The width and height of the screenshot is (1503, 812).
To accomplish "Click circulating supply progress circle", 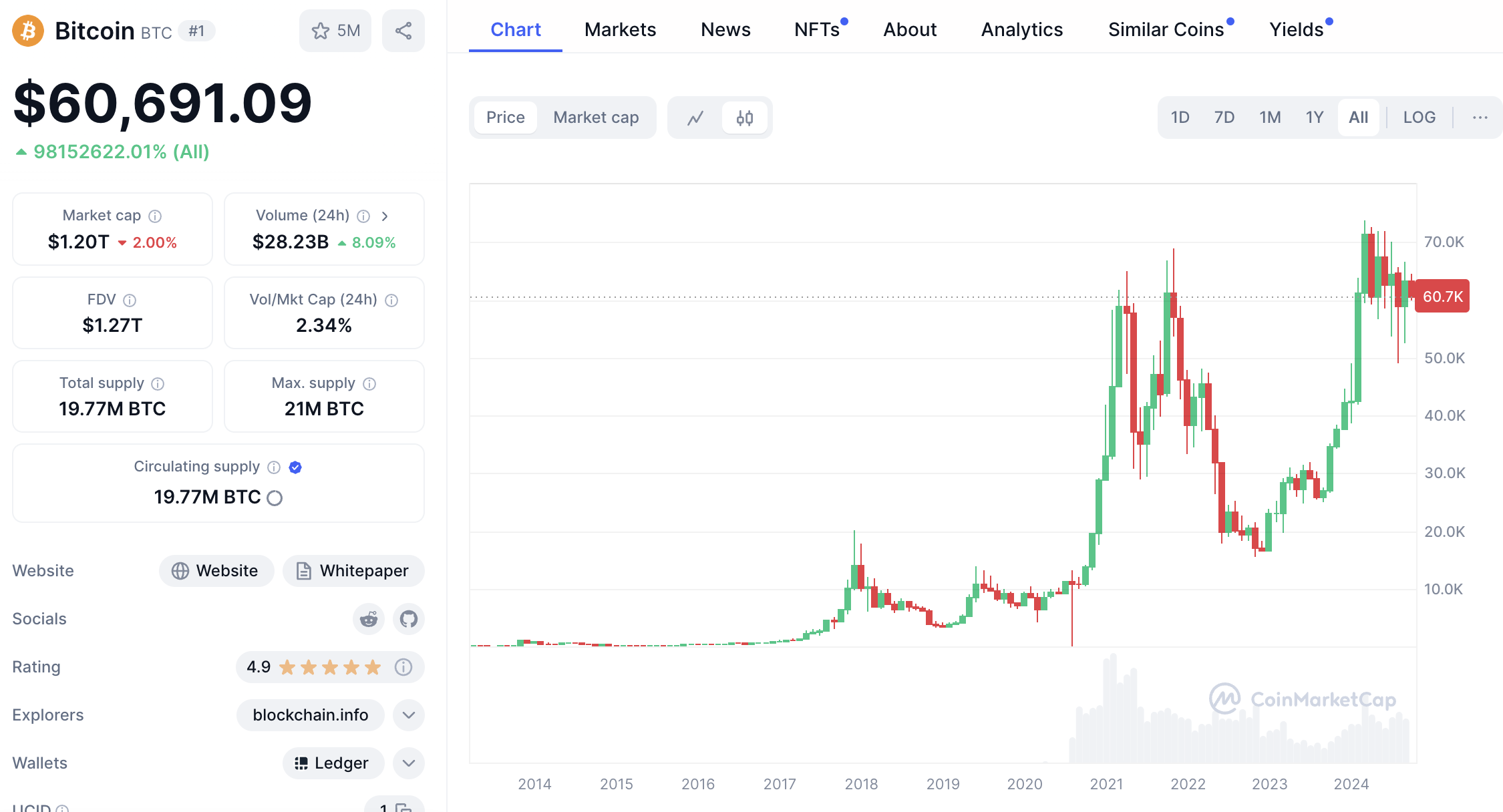I will pyautogui.click(x=275, y=498).
